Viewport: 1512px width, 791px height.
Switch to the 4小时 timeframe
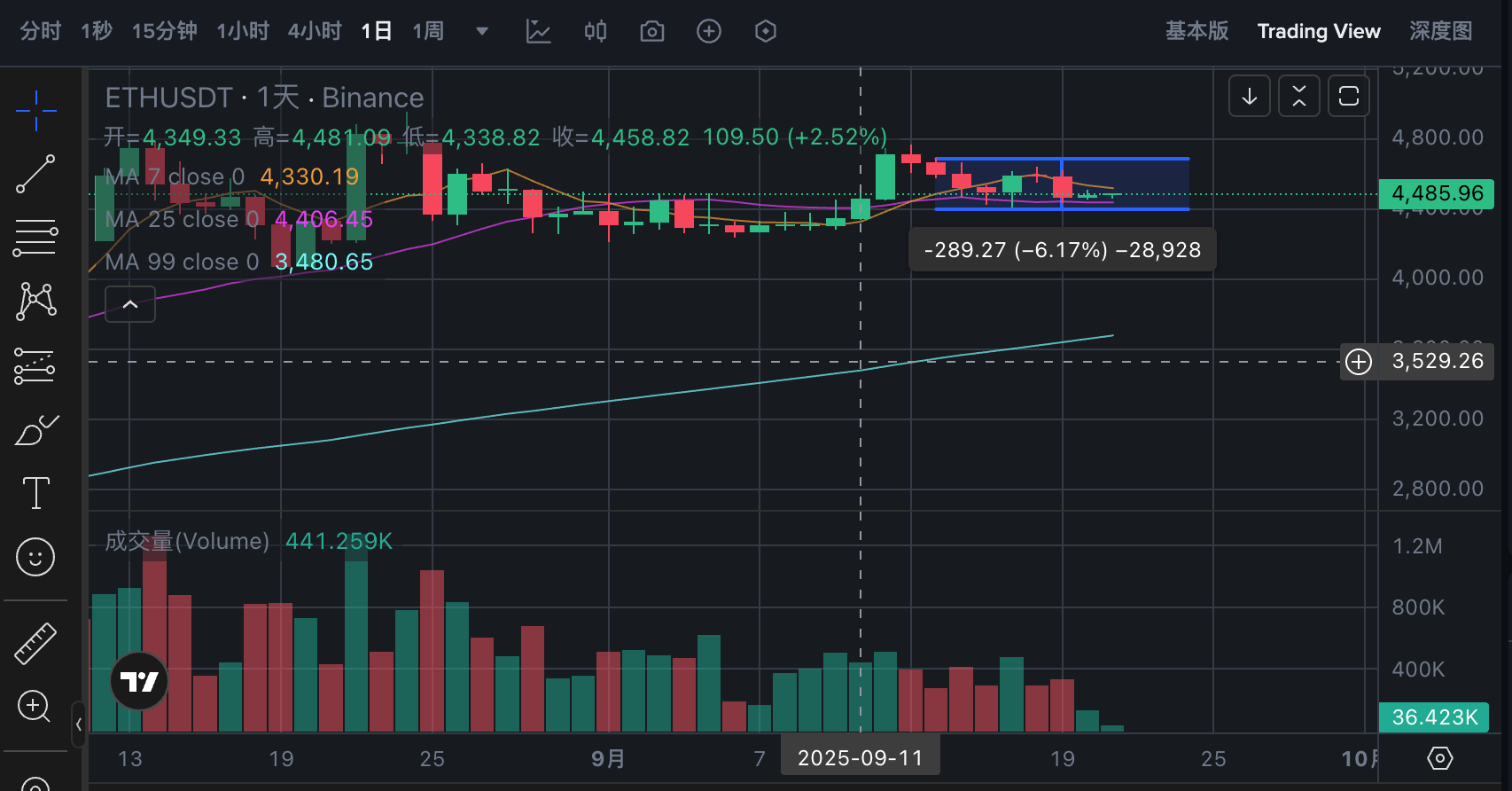(x=315, y=32)
